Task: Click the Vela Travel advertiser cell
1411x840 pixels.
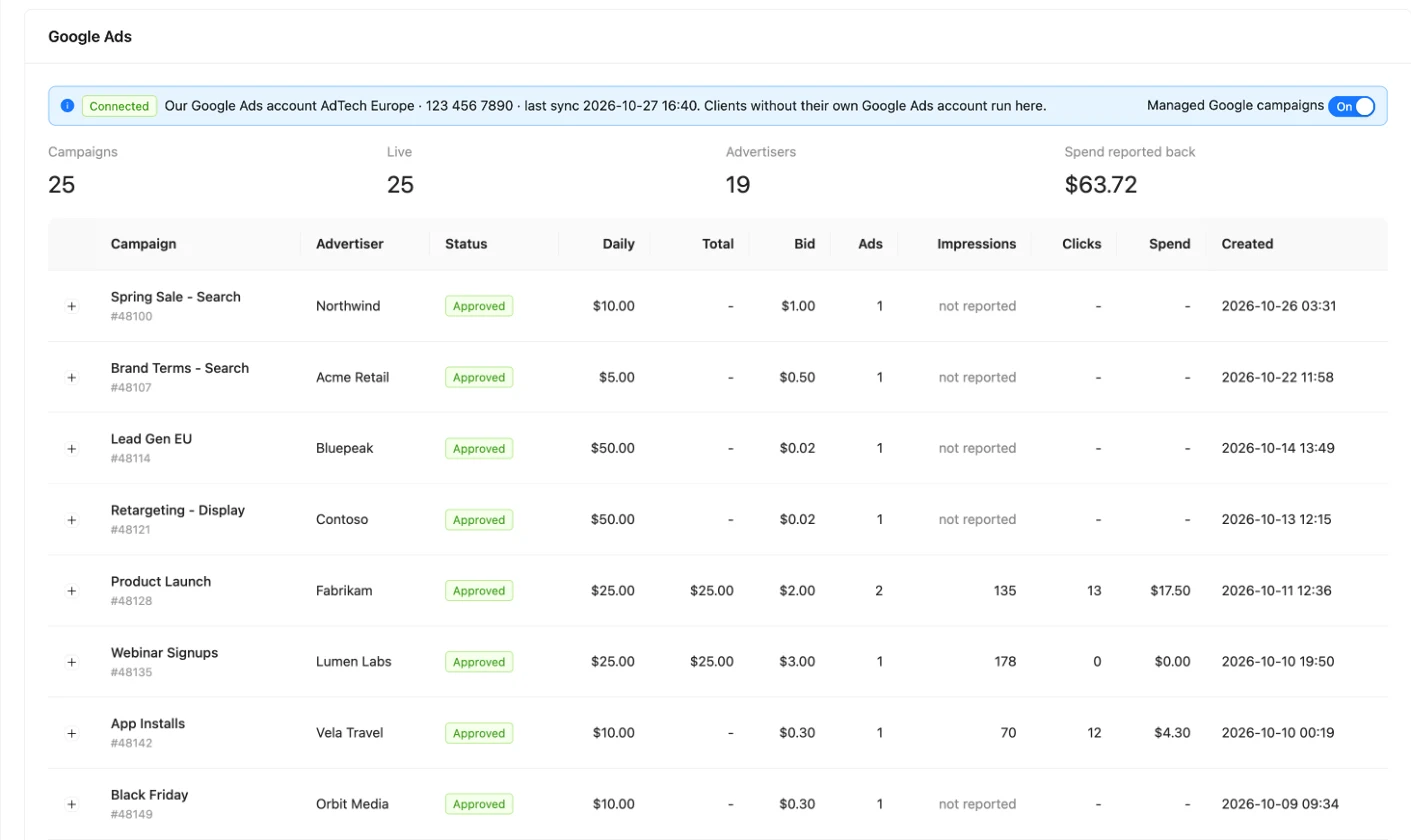Action: point(351,733)
